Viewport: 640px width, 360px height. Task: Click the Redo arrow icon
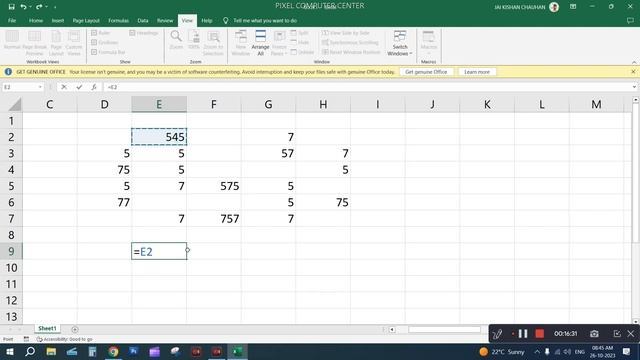point(39,7)
